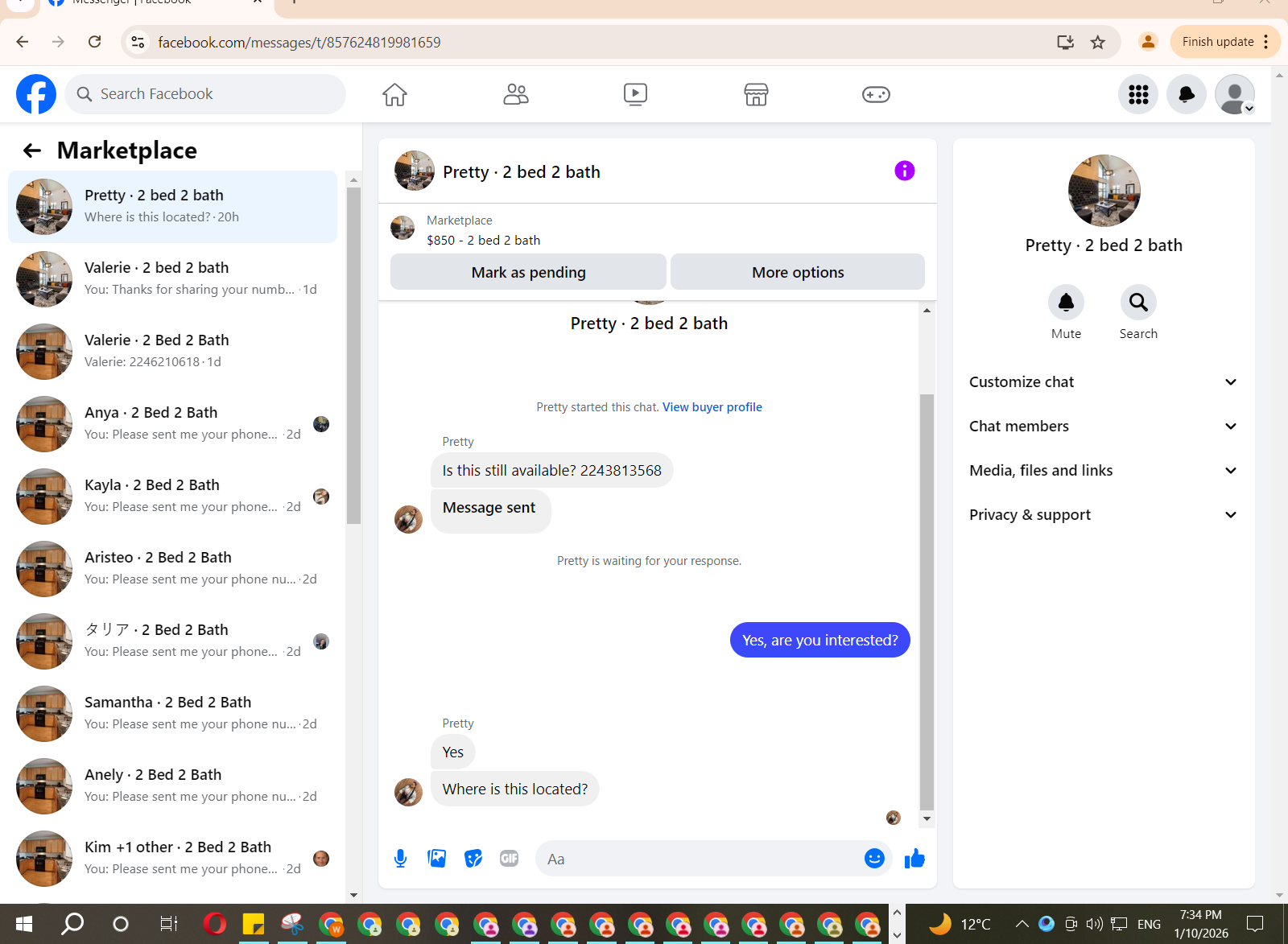Image resolution: width=1288 pixels, height=944 pixels.
Task: Click the Search Facebook field
Action: pyautogui.click(x=205, y=94)
